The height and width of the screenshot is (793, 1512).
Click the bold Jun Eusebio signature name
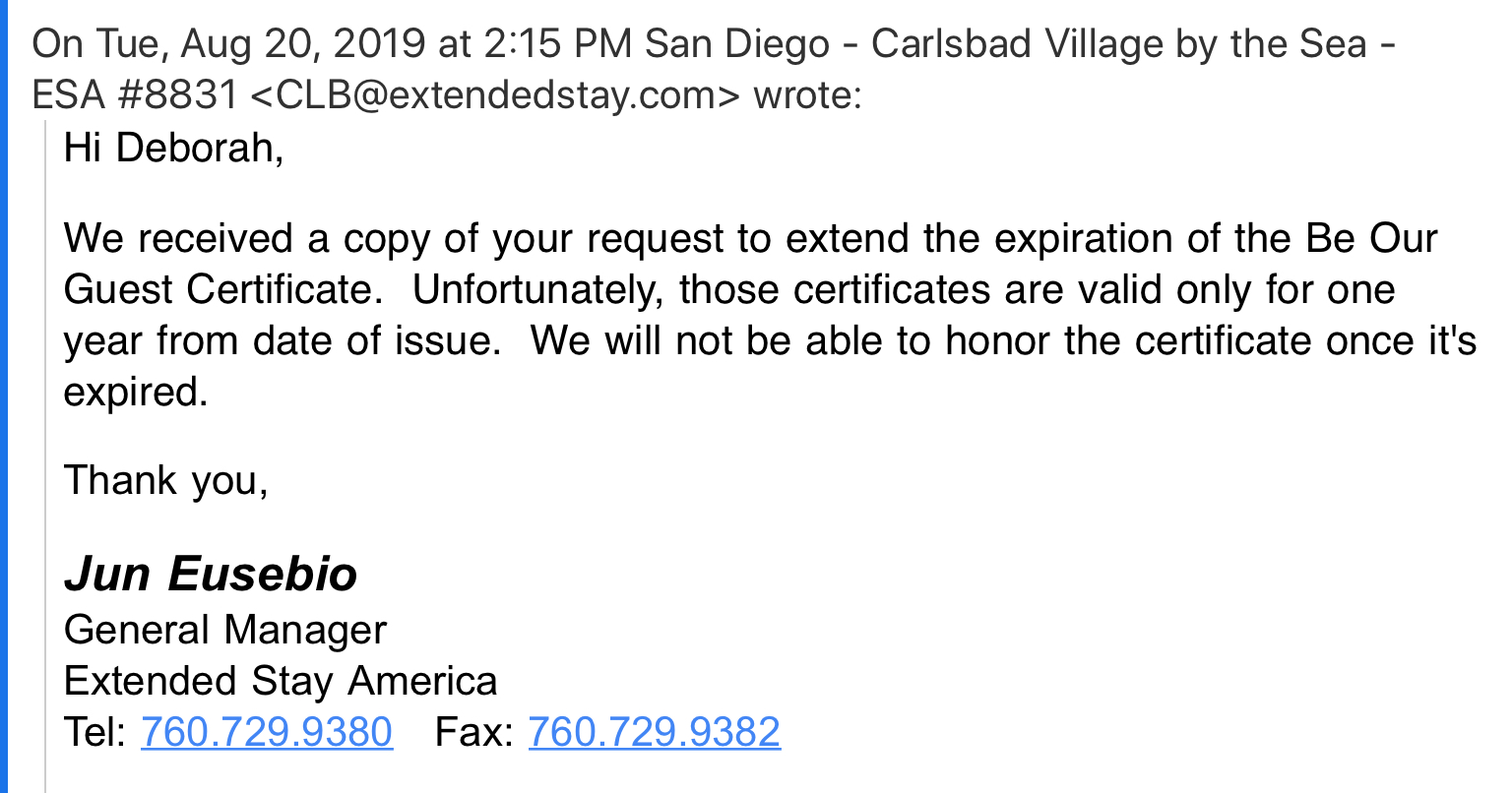point(211,575)
